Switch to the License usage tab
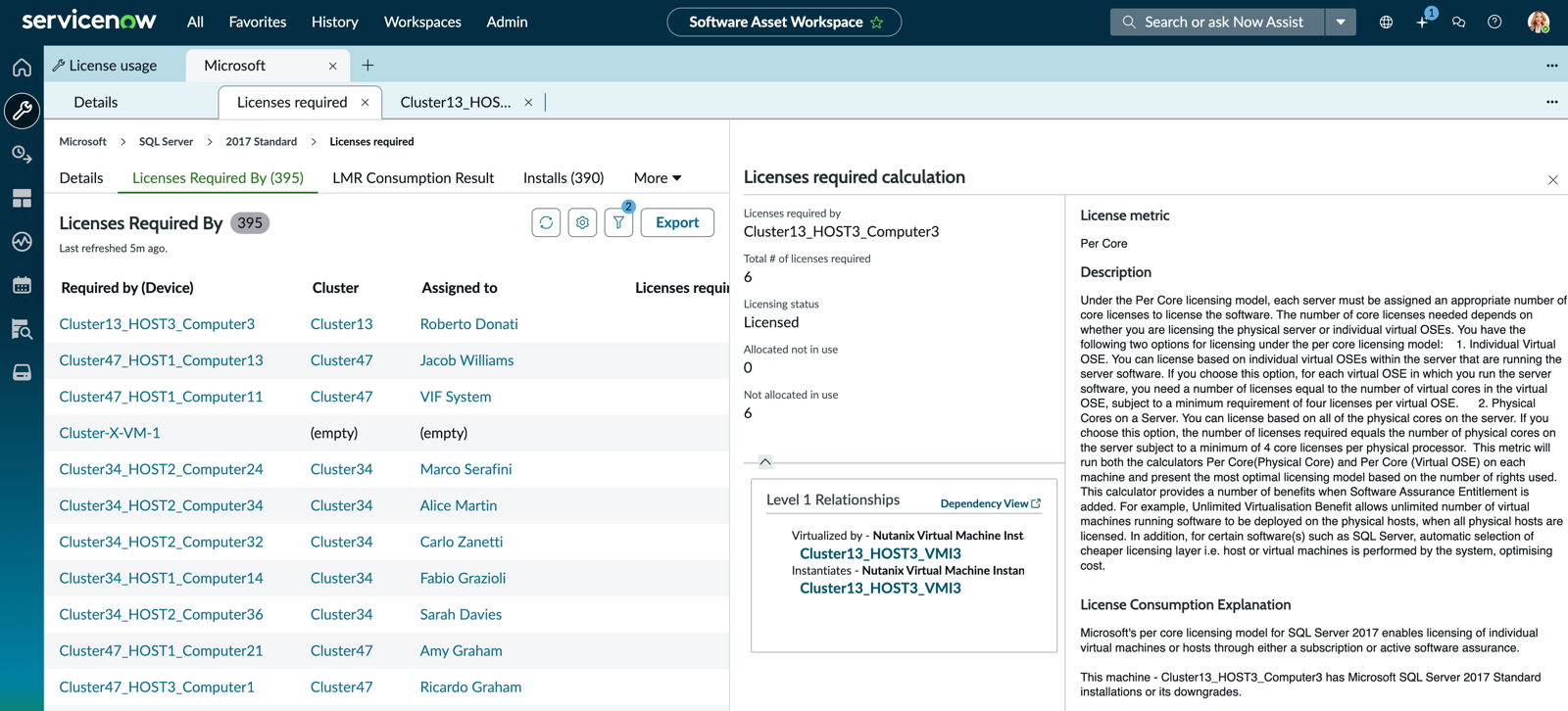Screen dimensions: 1568x711 (x=105, y=66)
